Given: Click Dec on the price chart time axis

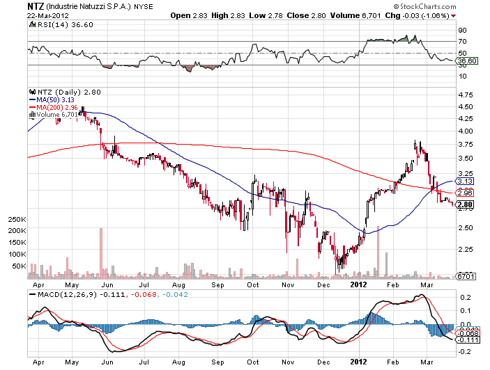Looking at the screenshot, I should (324, 285).
